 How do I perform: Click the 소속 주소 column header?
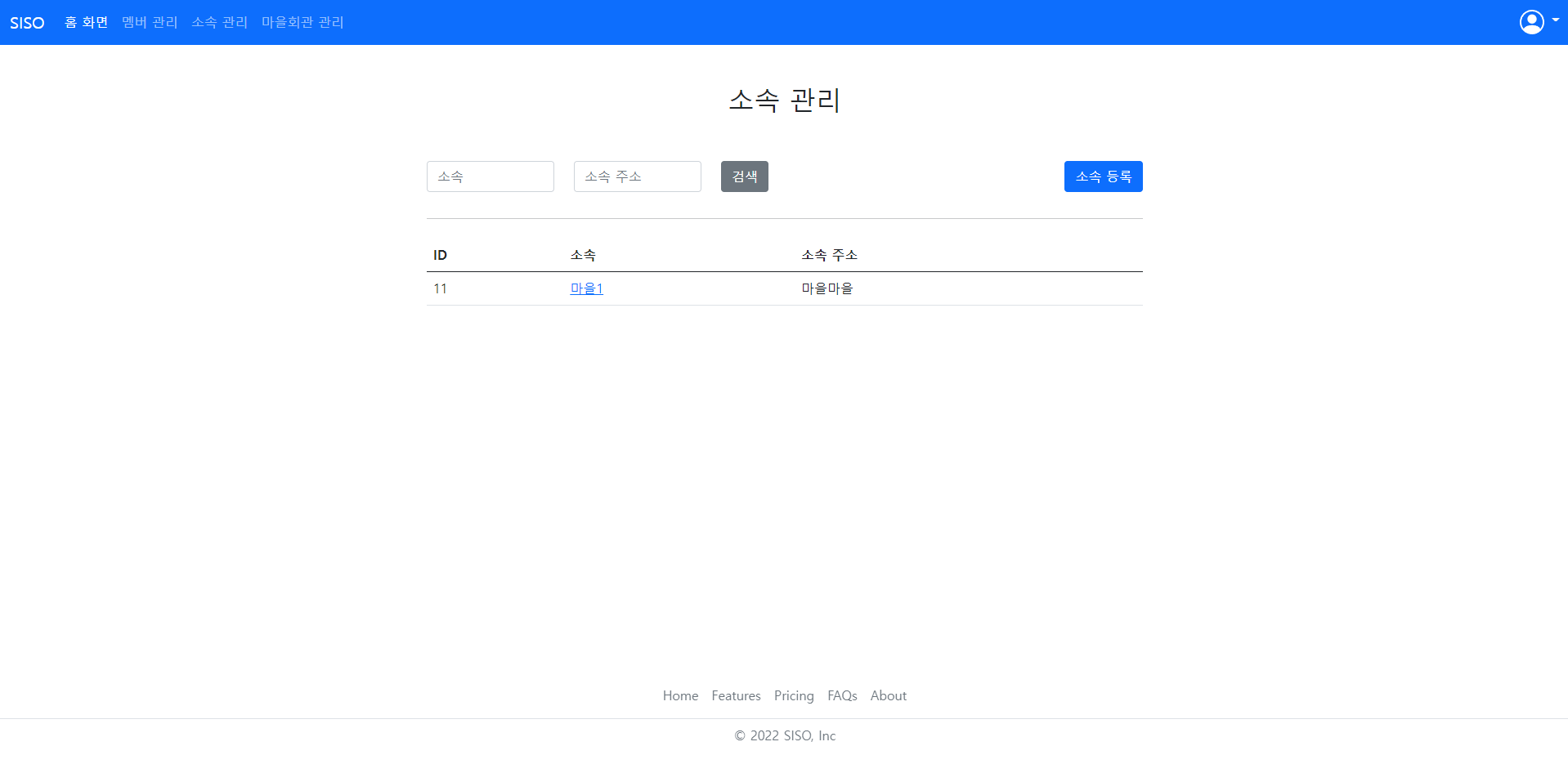(829, 254)
